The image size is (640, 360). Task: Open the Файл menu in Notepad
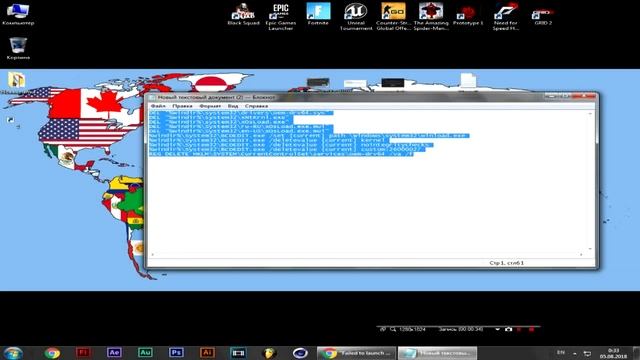tap(158, 106)
